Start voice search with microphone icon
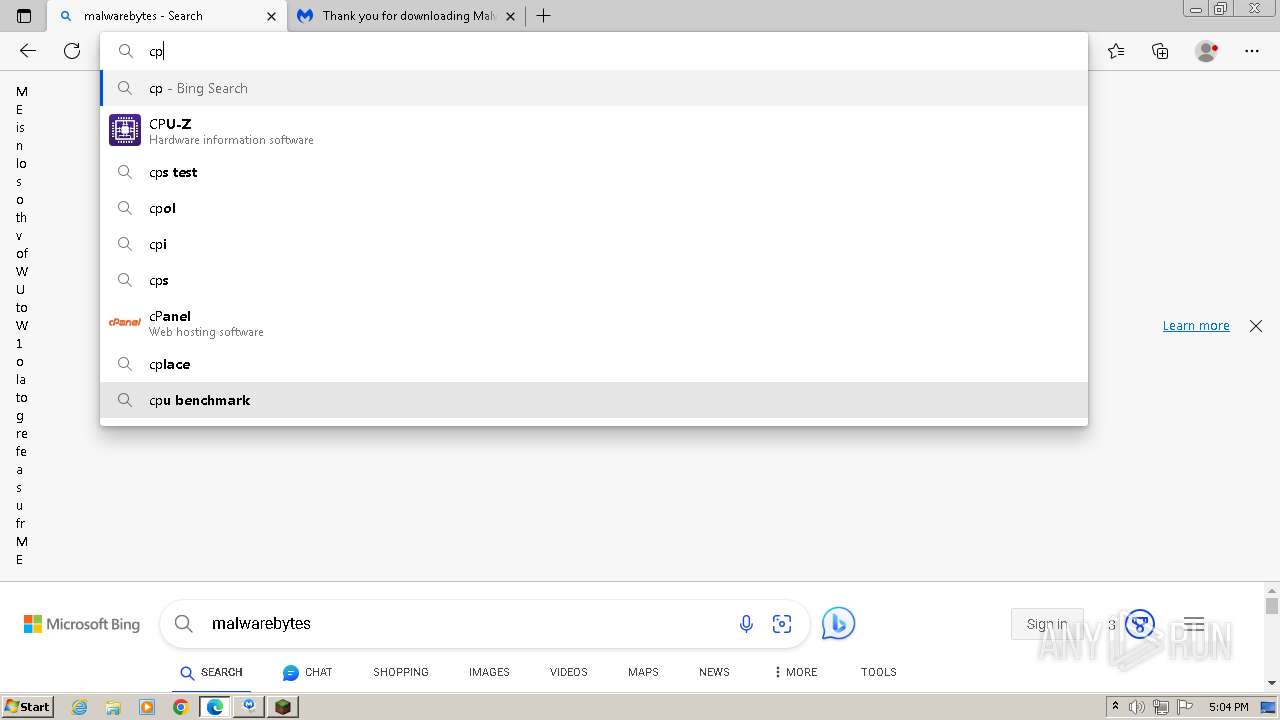Viewport: 1280px width, 720px height. [746, 624]
